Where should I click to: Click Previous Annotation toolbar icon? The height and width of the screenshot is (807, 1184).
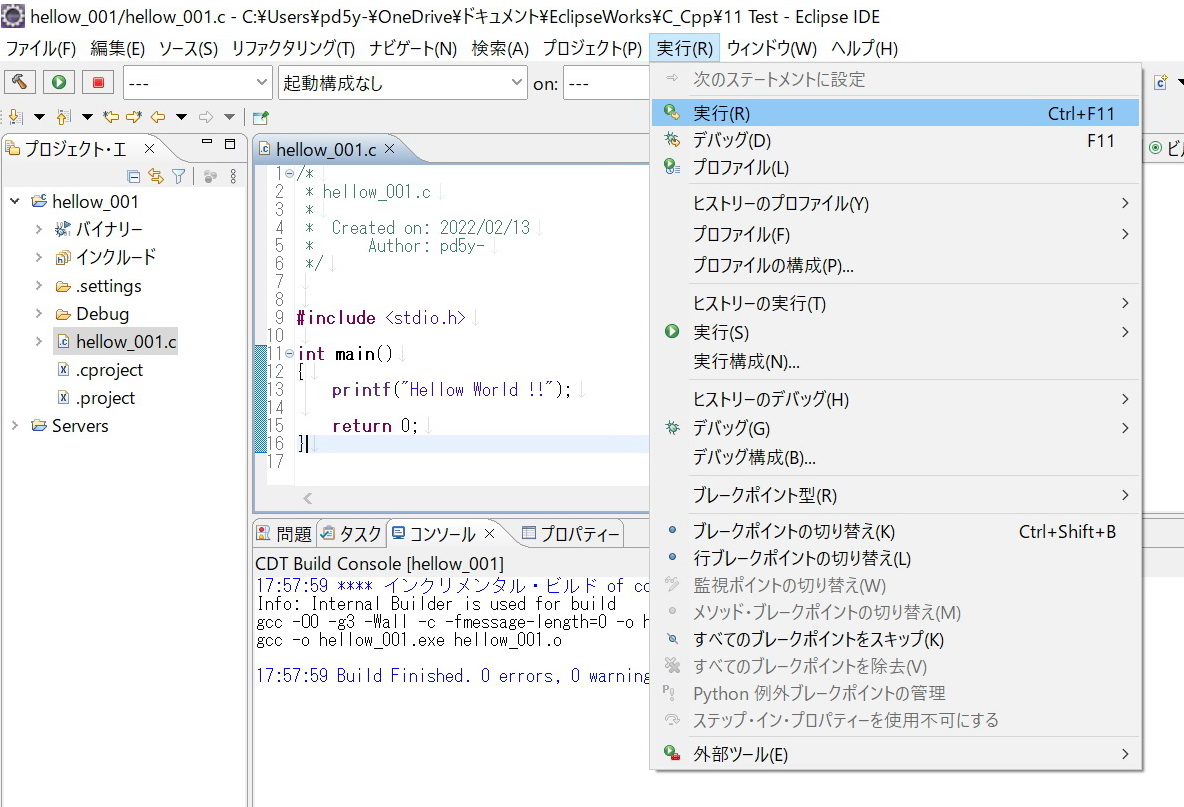[x=64, y=117]
